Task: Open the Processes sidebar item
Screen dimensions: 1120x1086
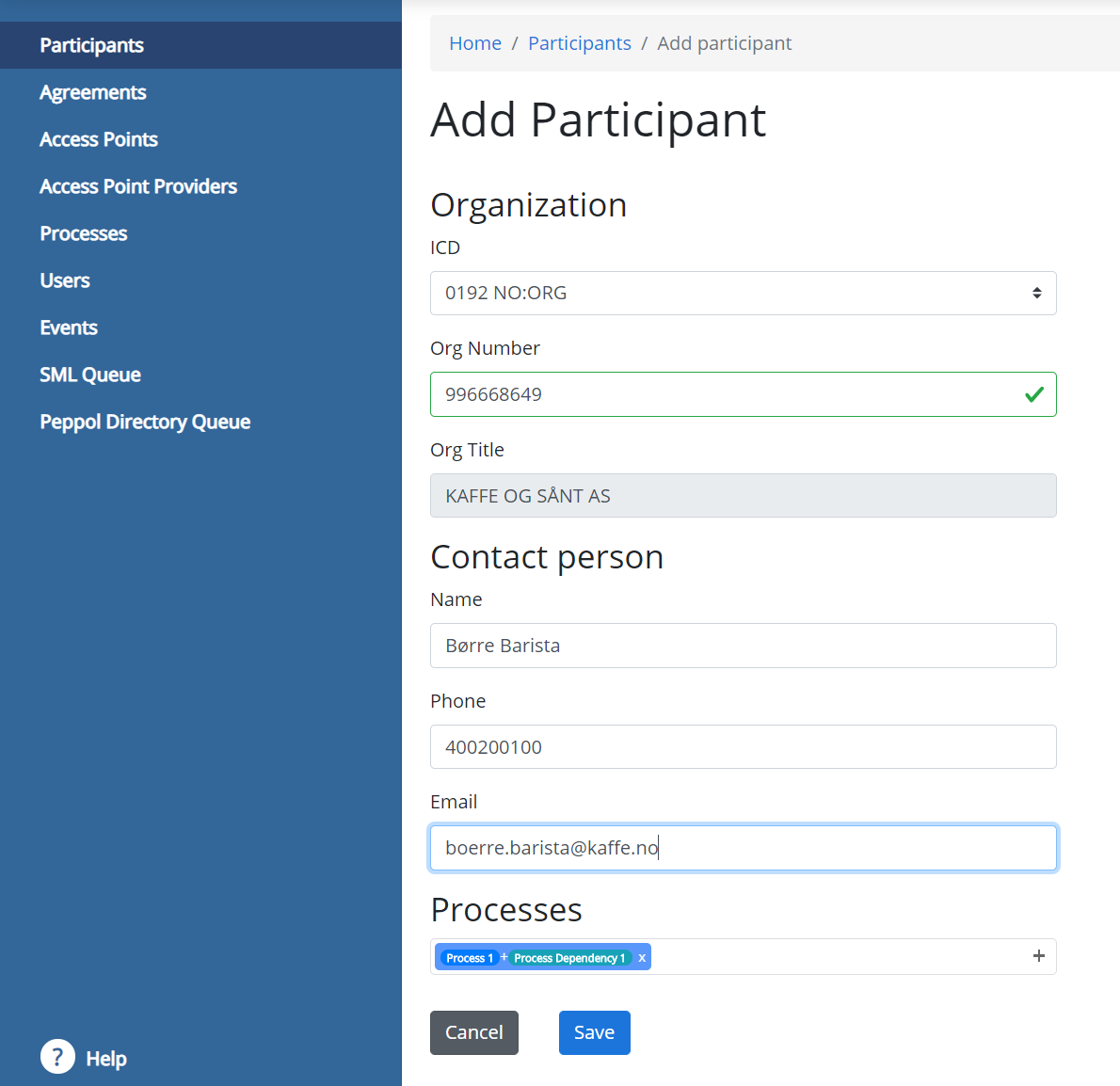Action: [x=83, y=233]
